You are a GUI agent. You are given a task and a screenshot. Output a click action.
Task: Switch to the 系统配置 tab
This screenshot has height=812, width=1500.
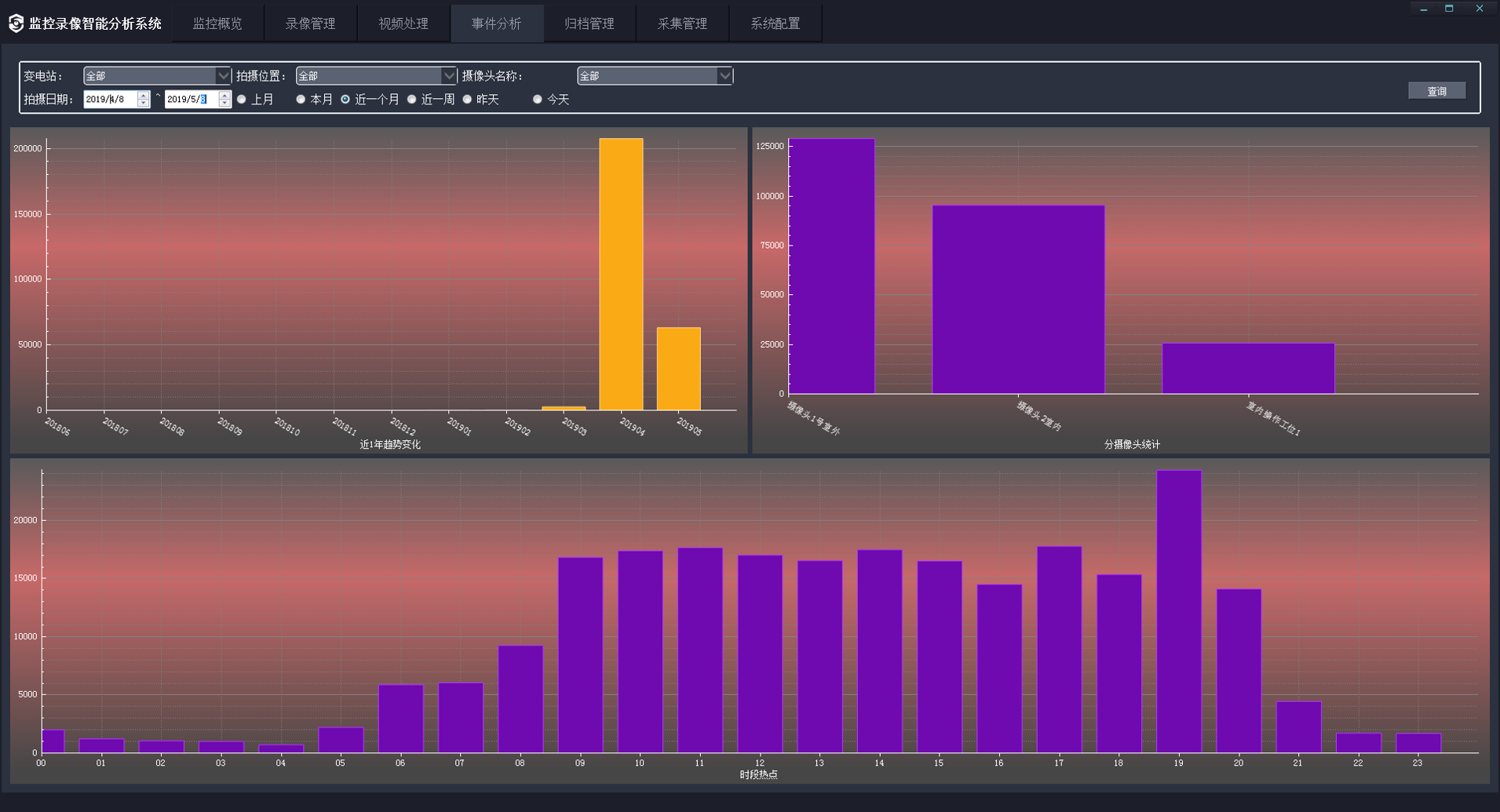[776, 24]
